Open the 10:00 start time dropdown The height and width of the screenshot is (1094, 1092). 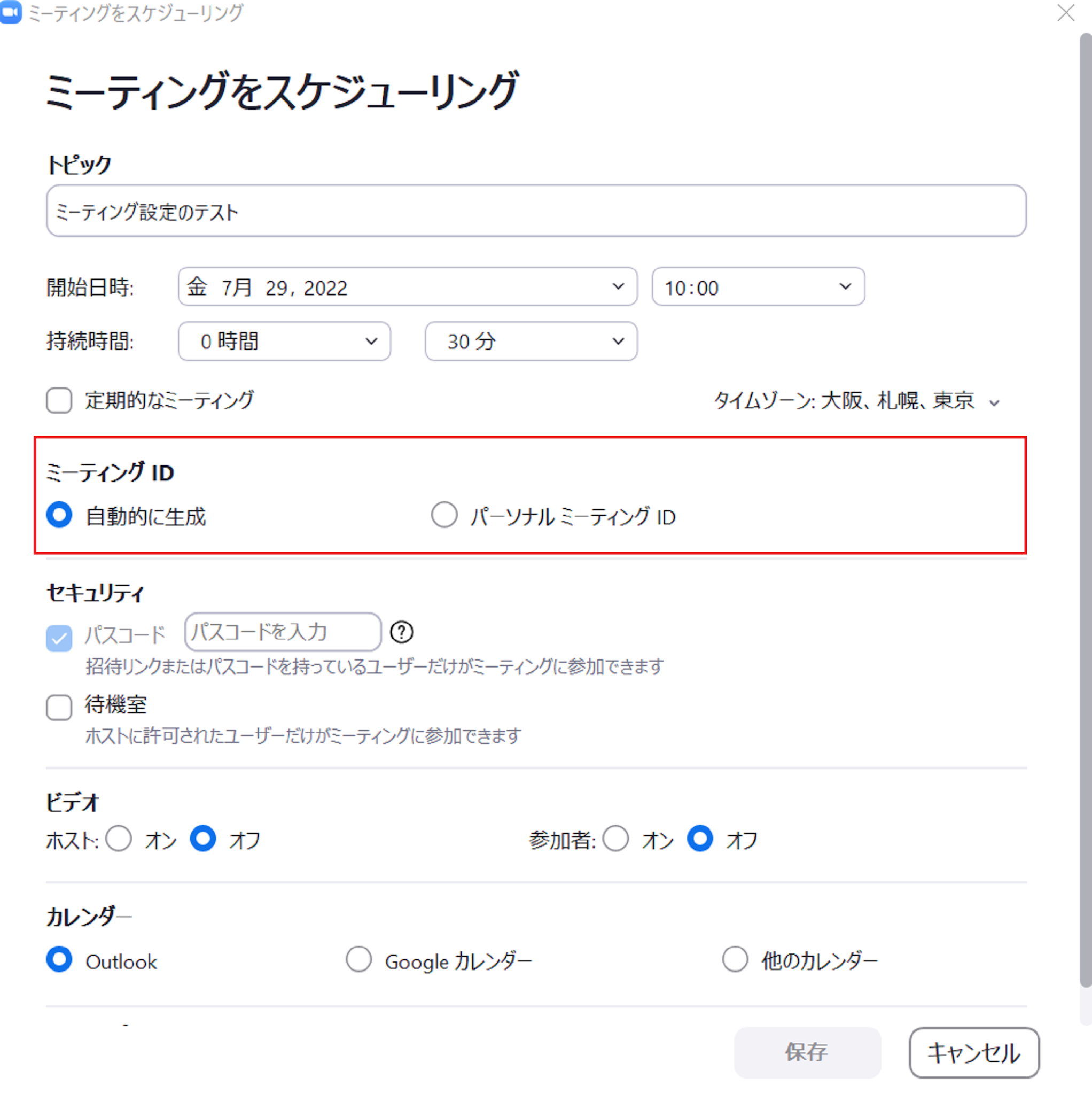tap(758, 287)
